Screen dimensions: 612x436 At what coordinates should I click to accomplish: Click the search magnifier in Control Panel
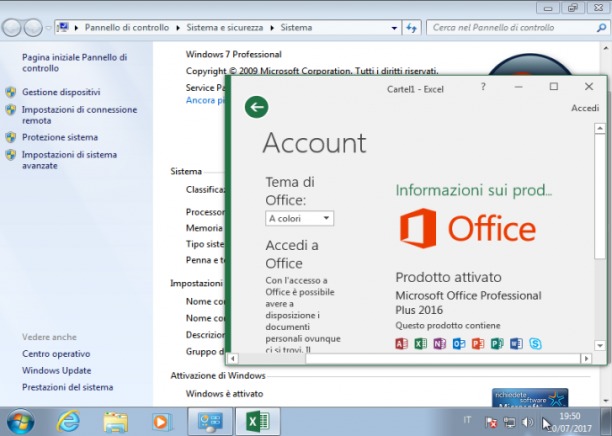coord(601,28)
